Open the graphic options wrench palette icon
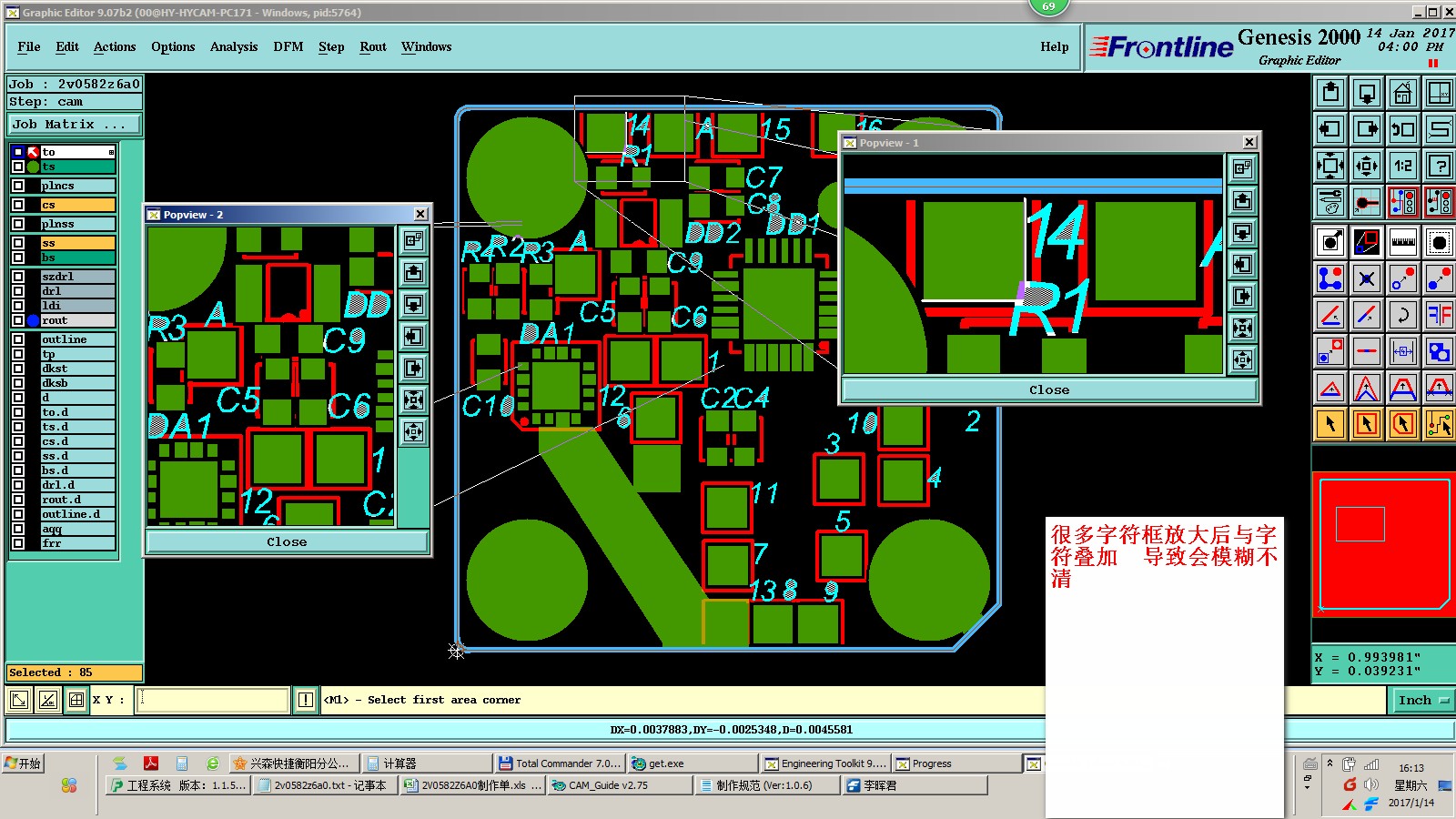Viewport: 1456px width, 819px height. pyautogui.click(x=1330, y=201)
